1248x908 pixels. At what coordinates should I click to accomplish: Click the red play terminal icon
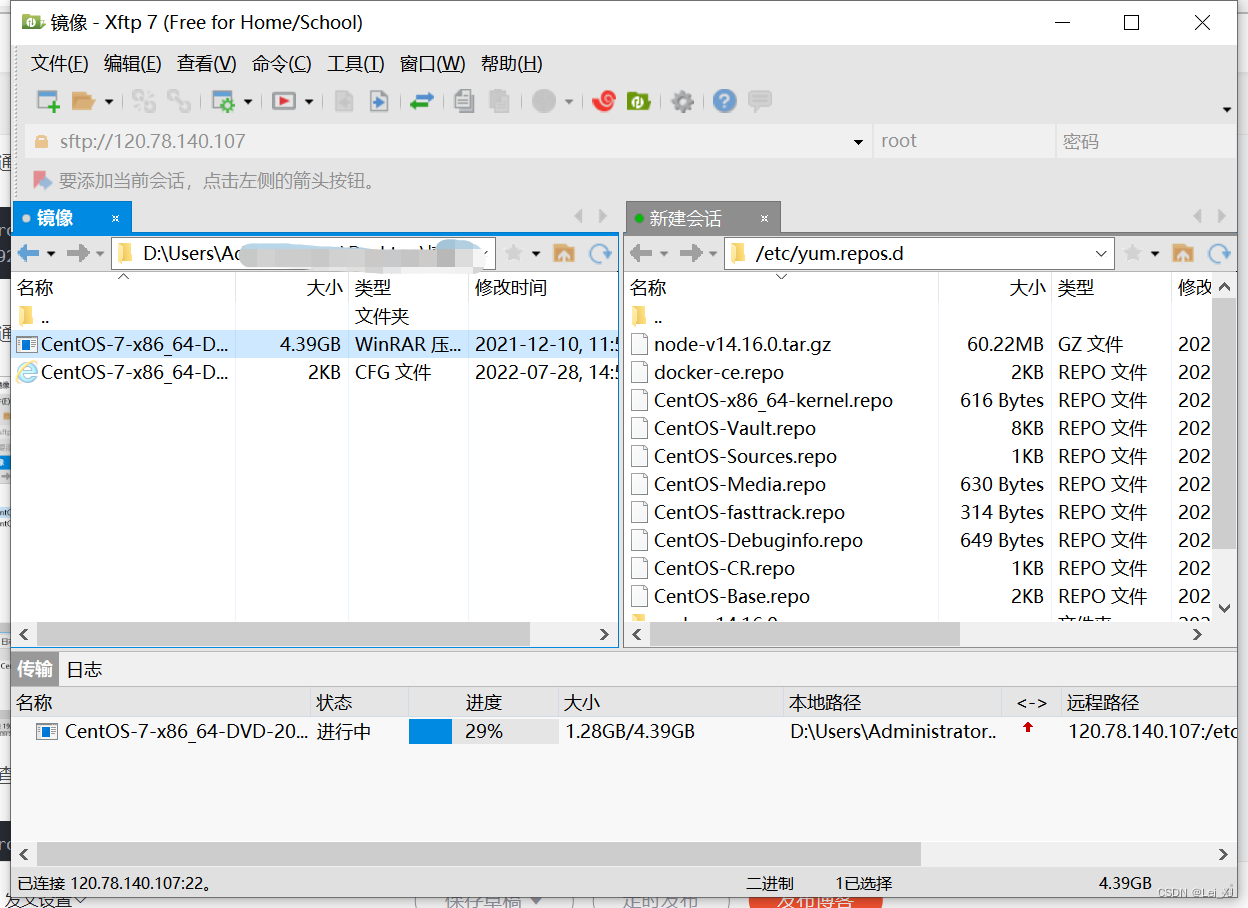(x=284, y=101)
